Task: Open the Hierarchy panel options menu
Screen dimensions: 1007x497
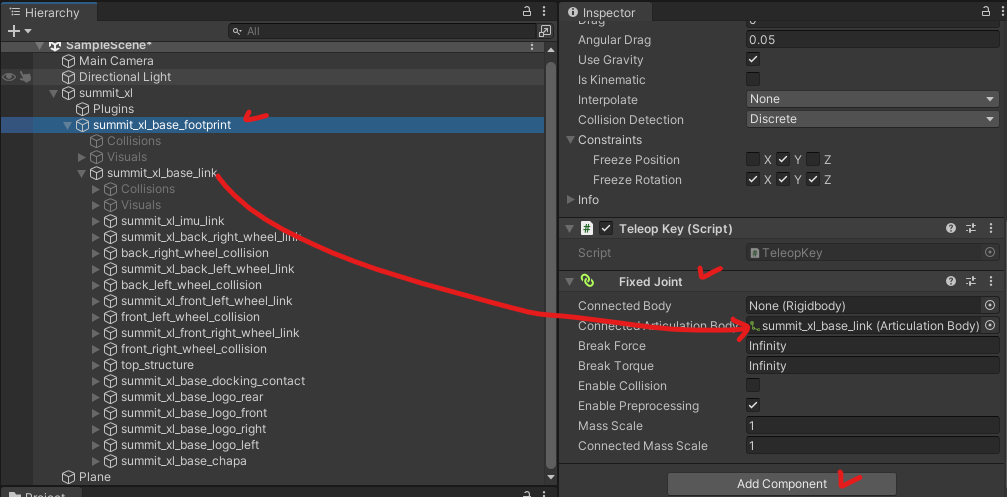Action: click(x=545, y=12)
